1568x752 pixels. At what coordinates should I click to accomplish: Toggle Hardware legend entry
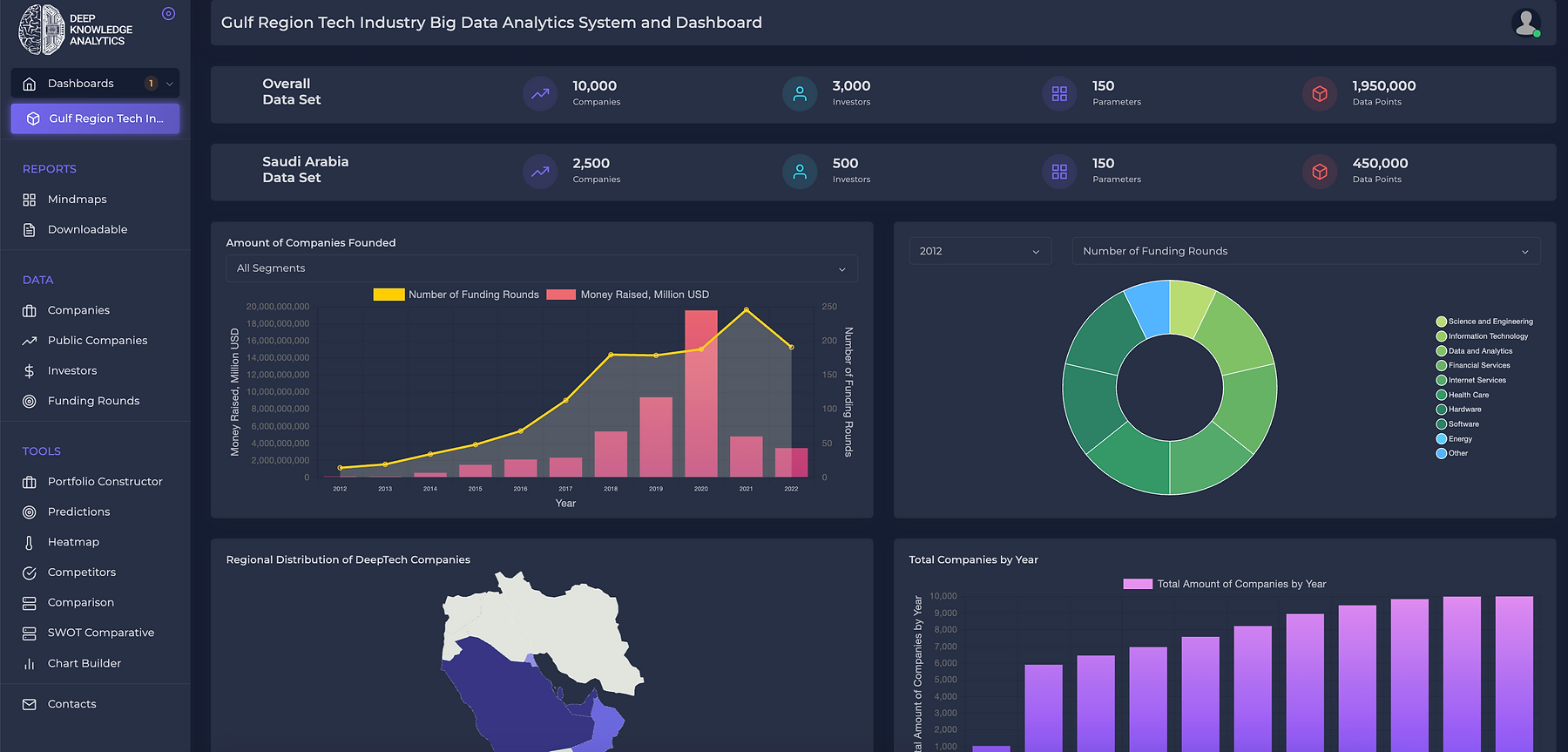coord(1458,410)
